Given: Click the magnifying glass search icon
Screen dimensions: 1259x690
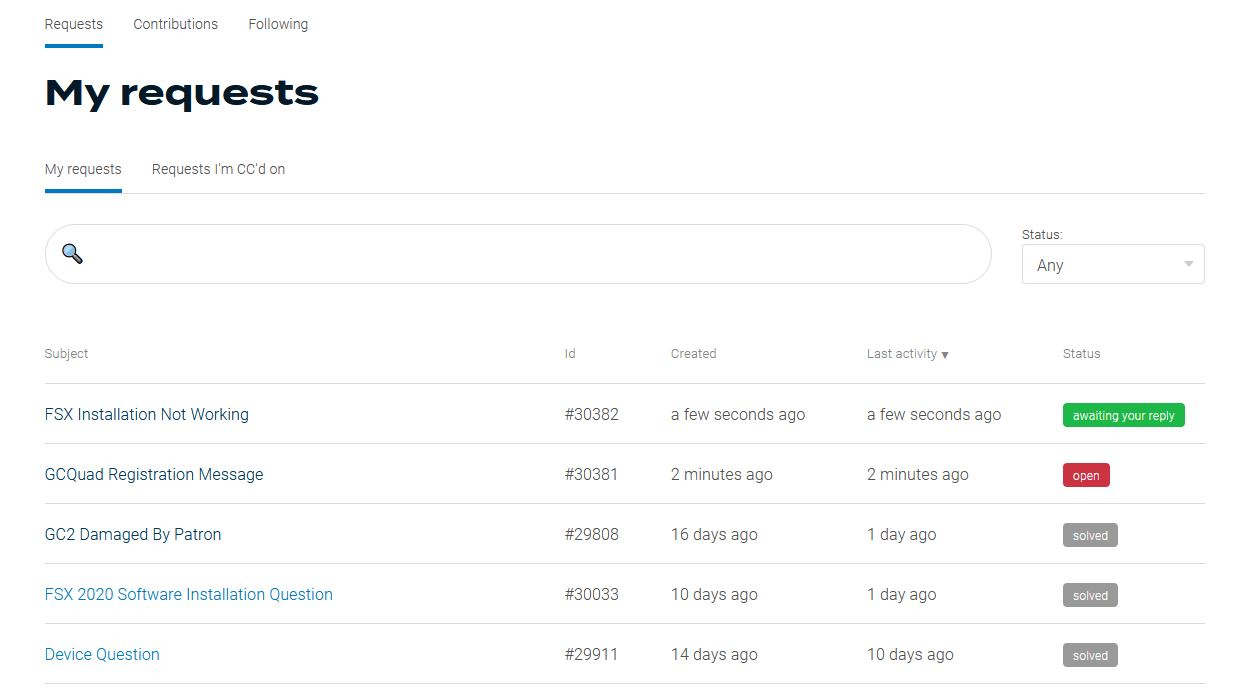Looking at the screenshot, I should [72, 254].
